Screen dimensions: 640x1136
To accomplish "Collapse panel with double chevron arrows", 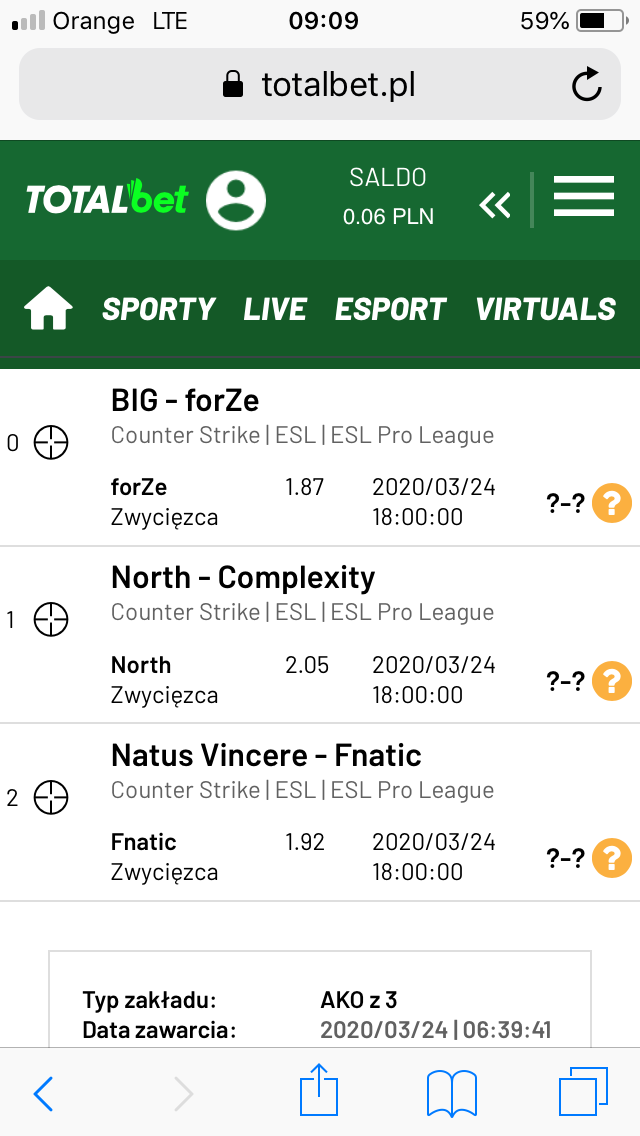I will 495,205.
